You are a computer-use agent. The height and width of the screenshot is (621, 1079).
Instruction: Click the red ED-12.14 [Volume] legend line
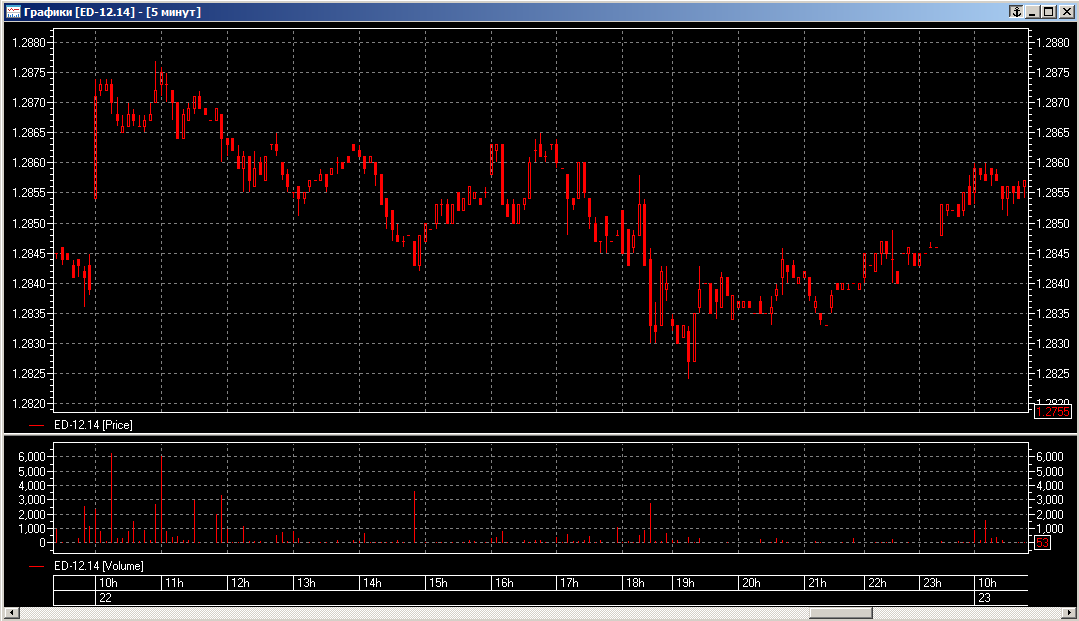point(38,566)
